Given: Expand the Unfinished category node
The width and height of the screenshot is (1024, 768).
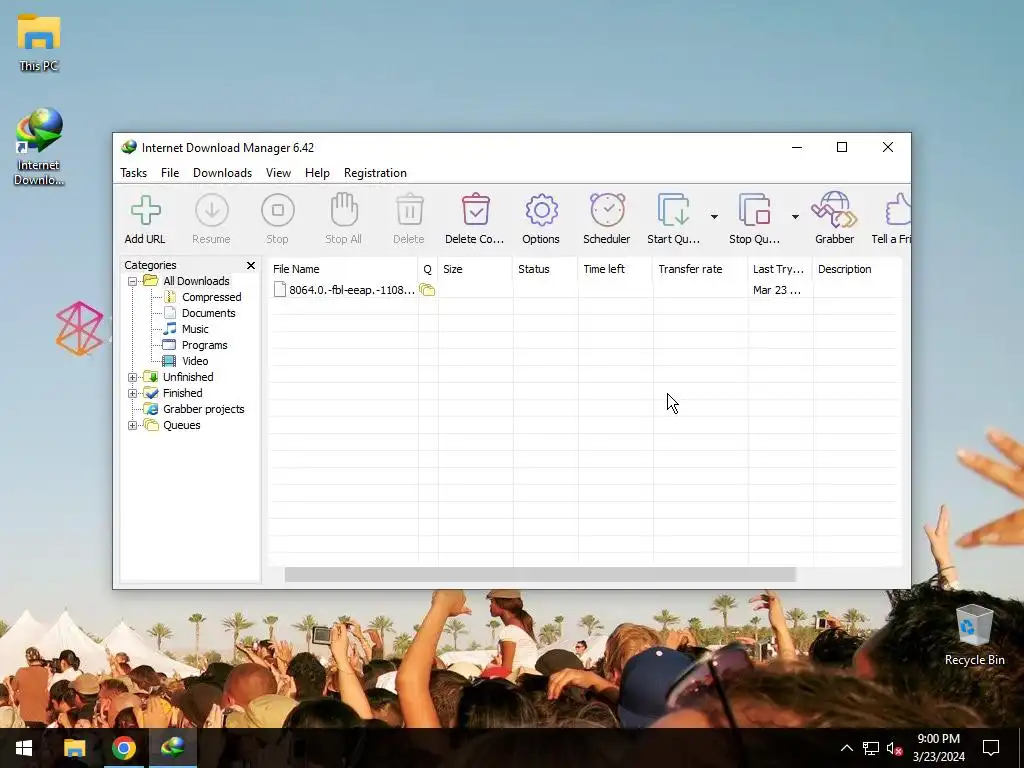Looking at the screenshot, I should [133, 377].
